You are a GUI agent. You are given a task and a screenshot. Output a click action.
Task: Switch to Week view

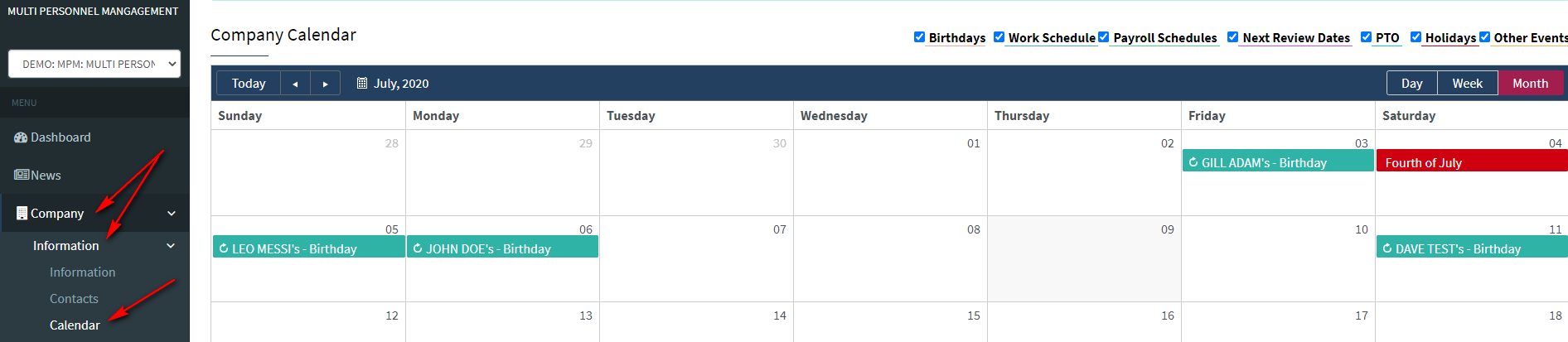(1467, 83)
